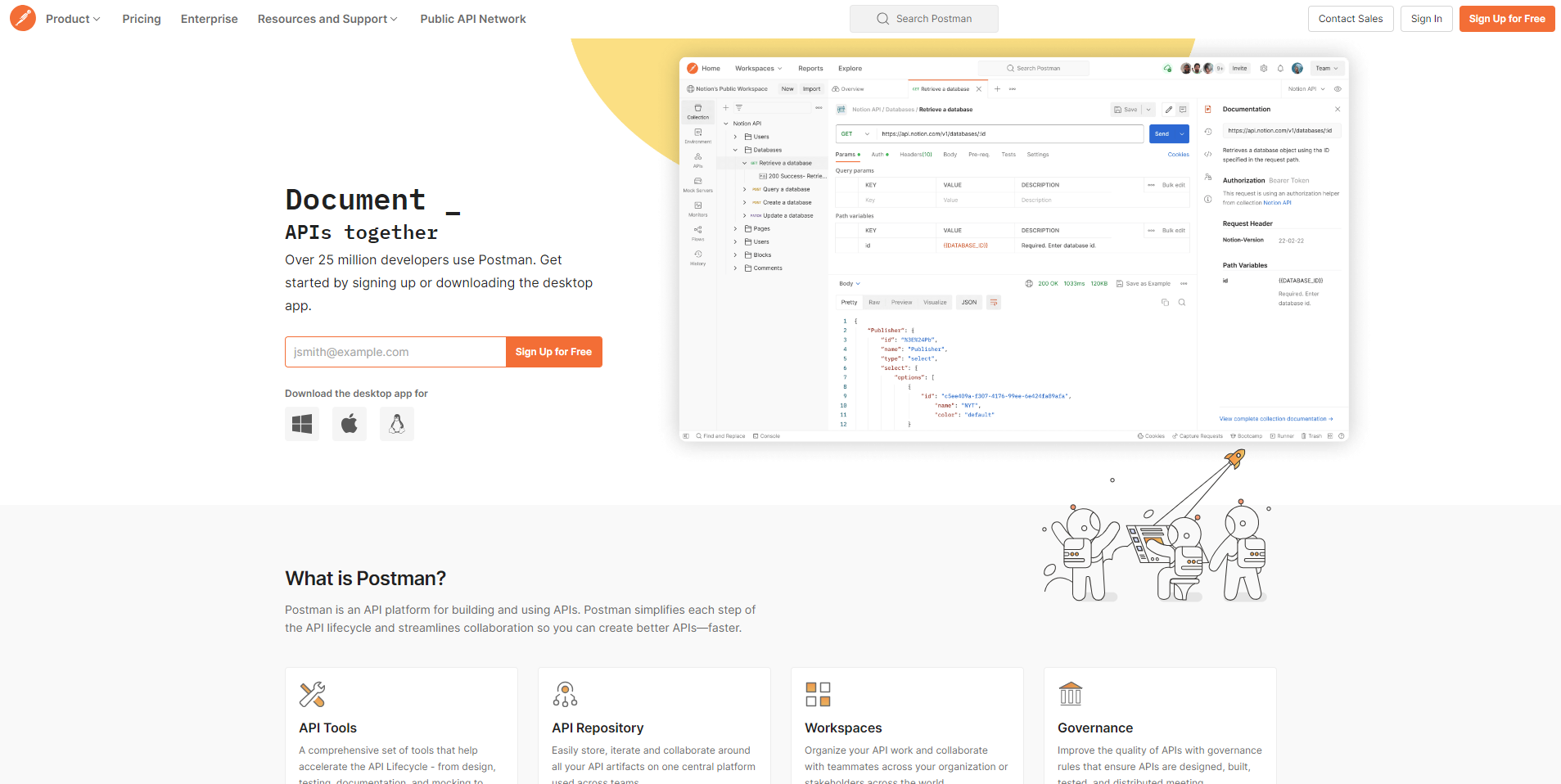Screen dimensions: 1561x784
Task: Click the Sign In button
Action: pyautogui.click(x=1427, y=19)
